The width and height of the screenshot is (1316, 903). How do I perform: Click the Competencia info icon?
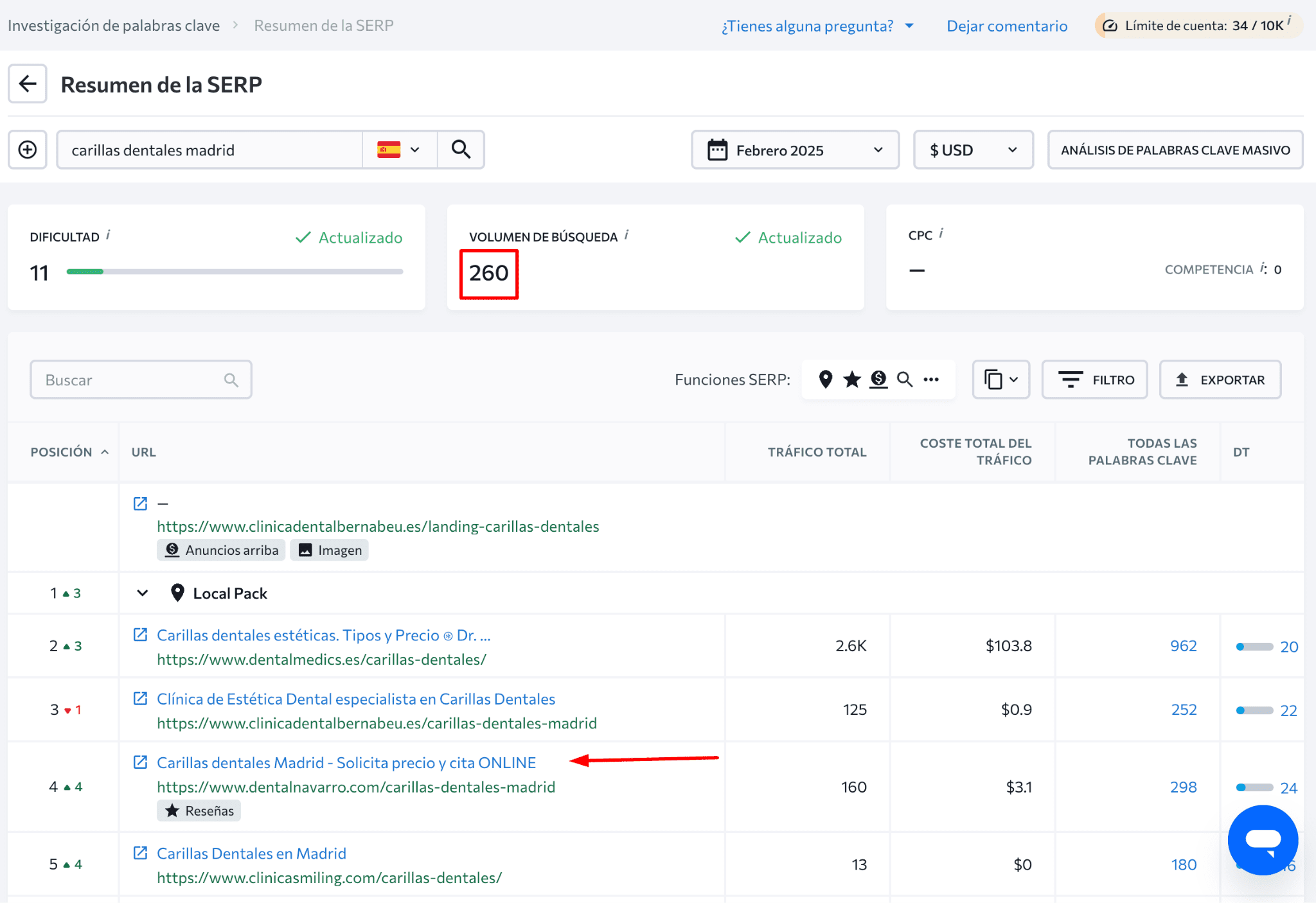(1263, 268)
